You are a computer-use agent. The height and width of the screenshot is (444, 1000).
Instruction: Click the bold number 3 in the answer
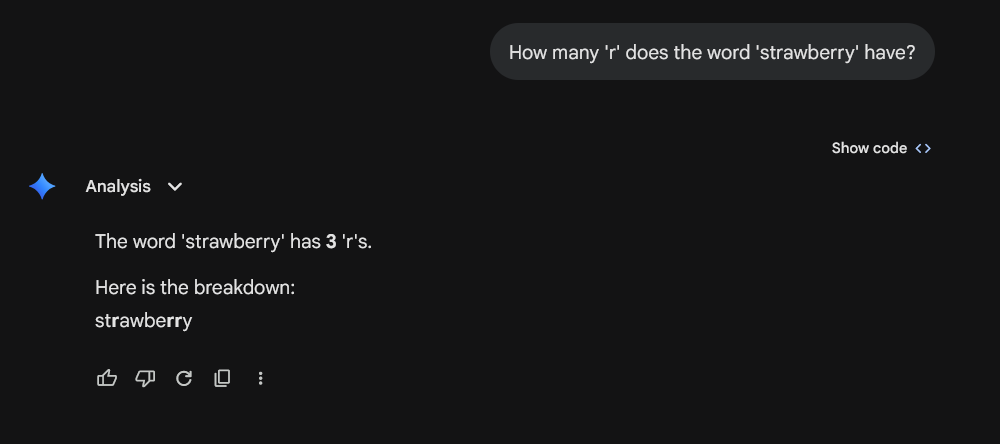[331, 241]
